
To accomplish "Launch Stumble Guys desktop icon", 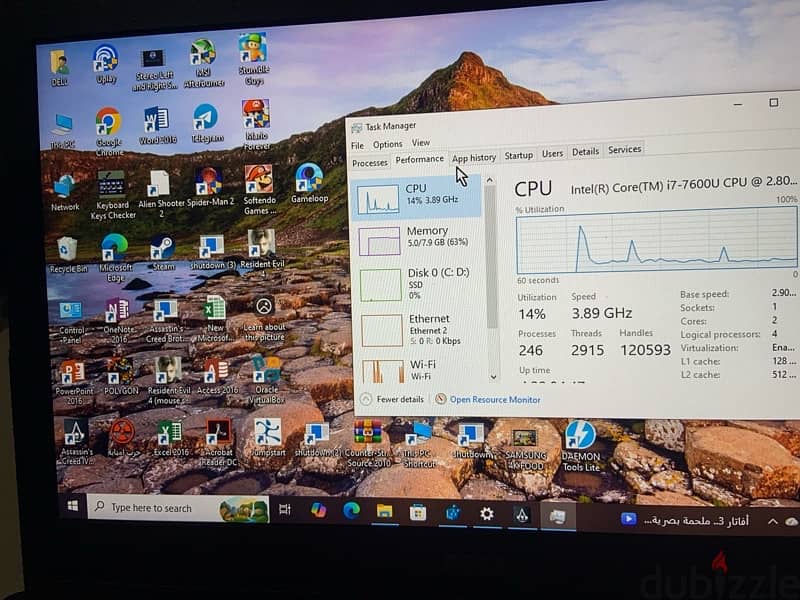I will tap(254, 59).
